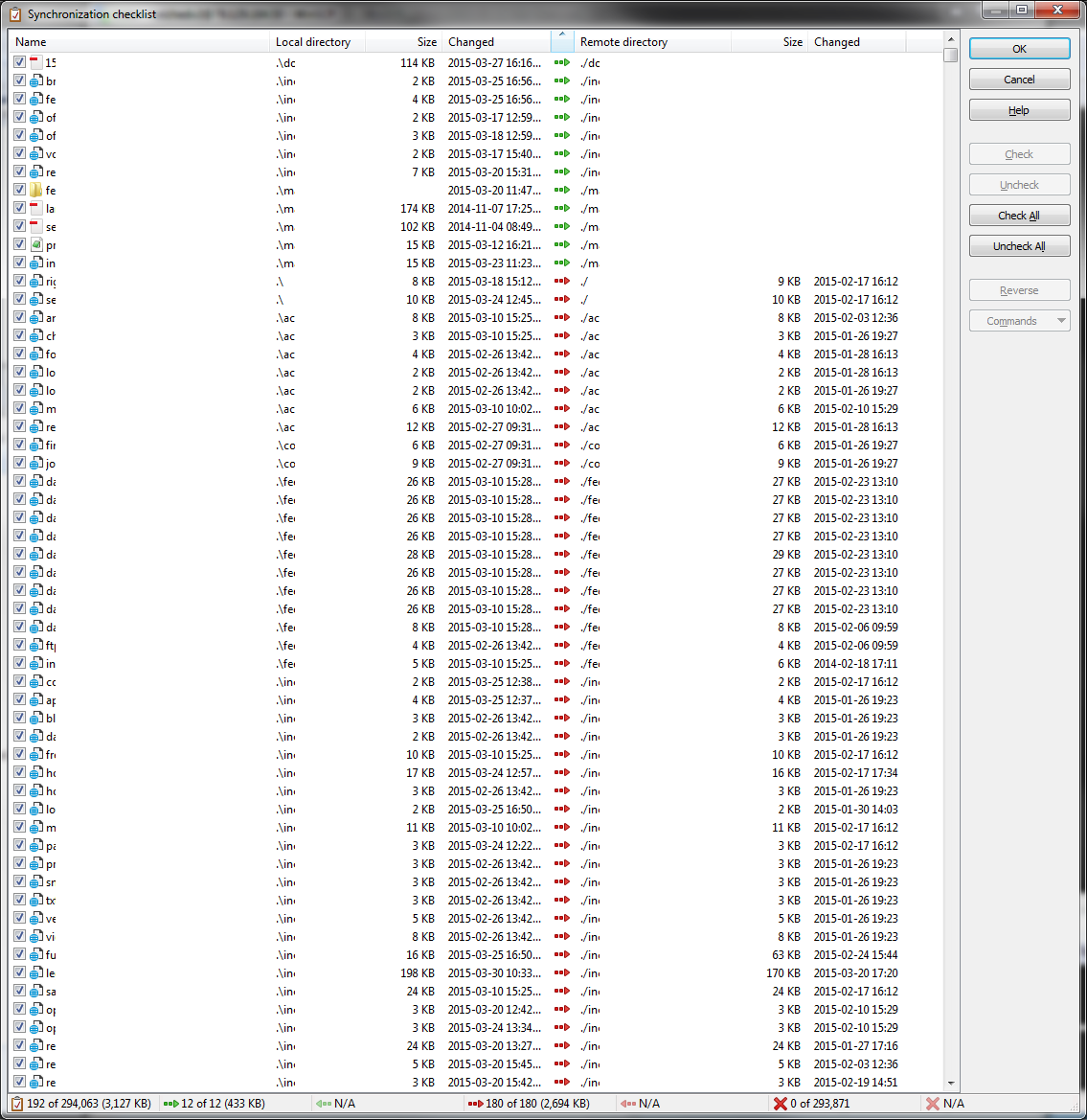Select all items with Check All
Viewport: 1087px width, 1120px height.
coord(1019,215)
